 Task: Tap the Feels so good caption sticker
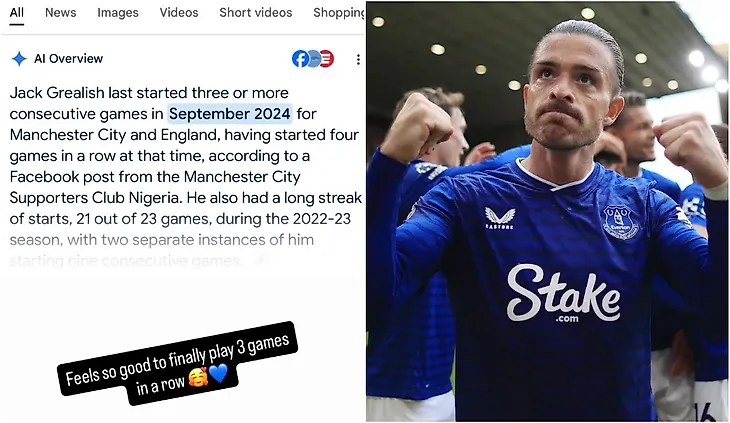pyautogui.click(x=177, y=363)
